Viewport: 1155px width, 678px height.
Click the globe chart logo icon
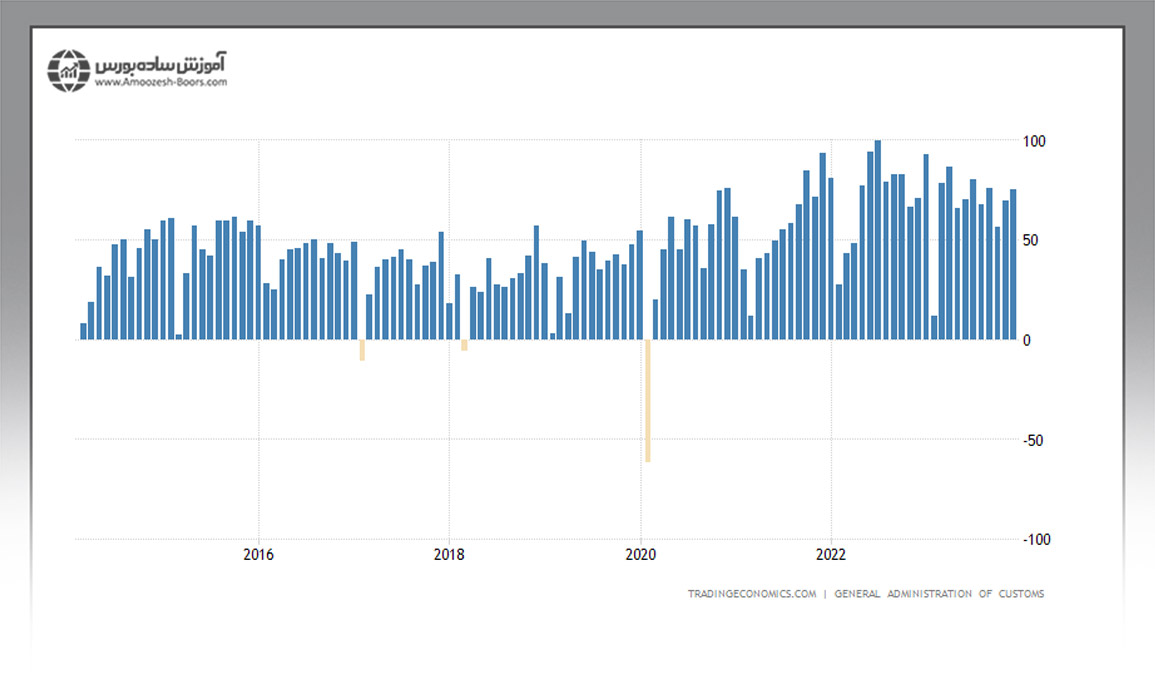coord(69,68)
